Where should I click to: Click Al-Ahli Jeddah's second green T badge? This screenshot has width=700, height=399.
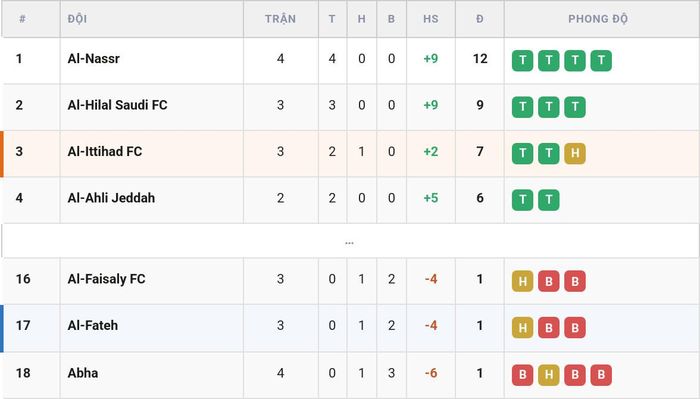(x=549, y=200)
